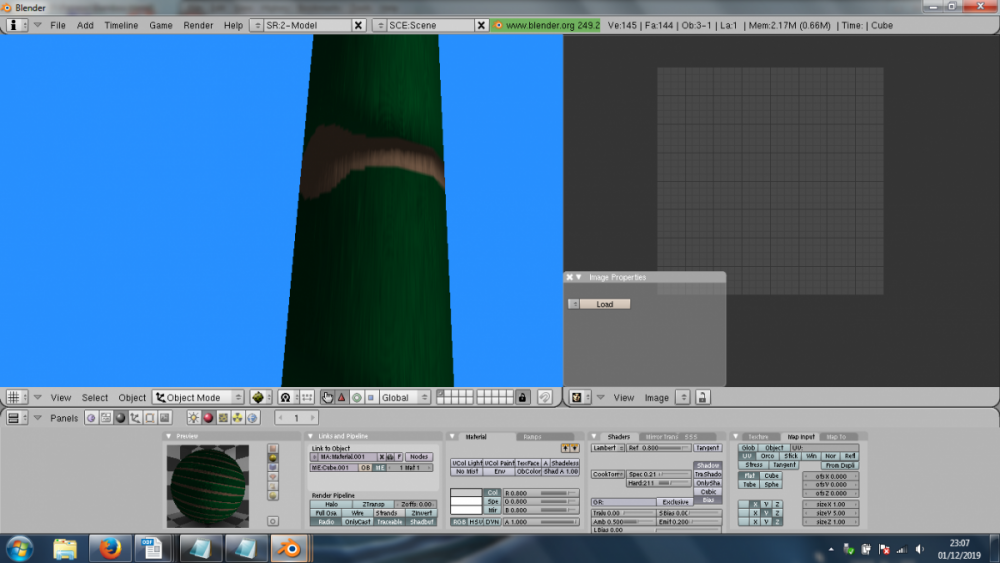Click the Load button in Image Properties

pyautogui.click(x=604, y=304)
